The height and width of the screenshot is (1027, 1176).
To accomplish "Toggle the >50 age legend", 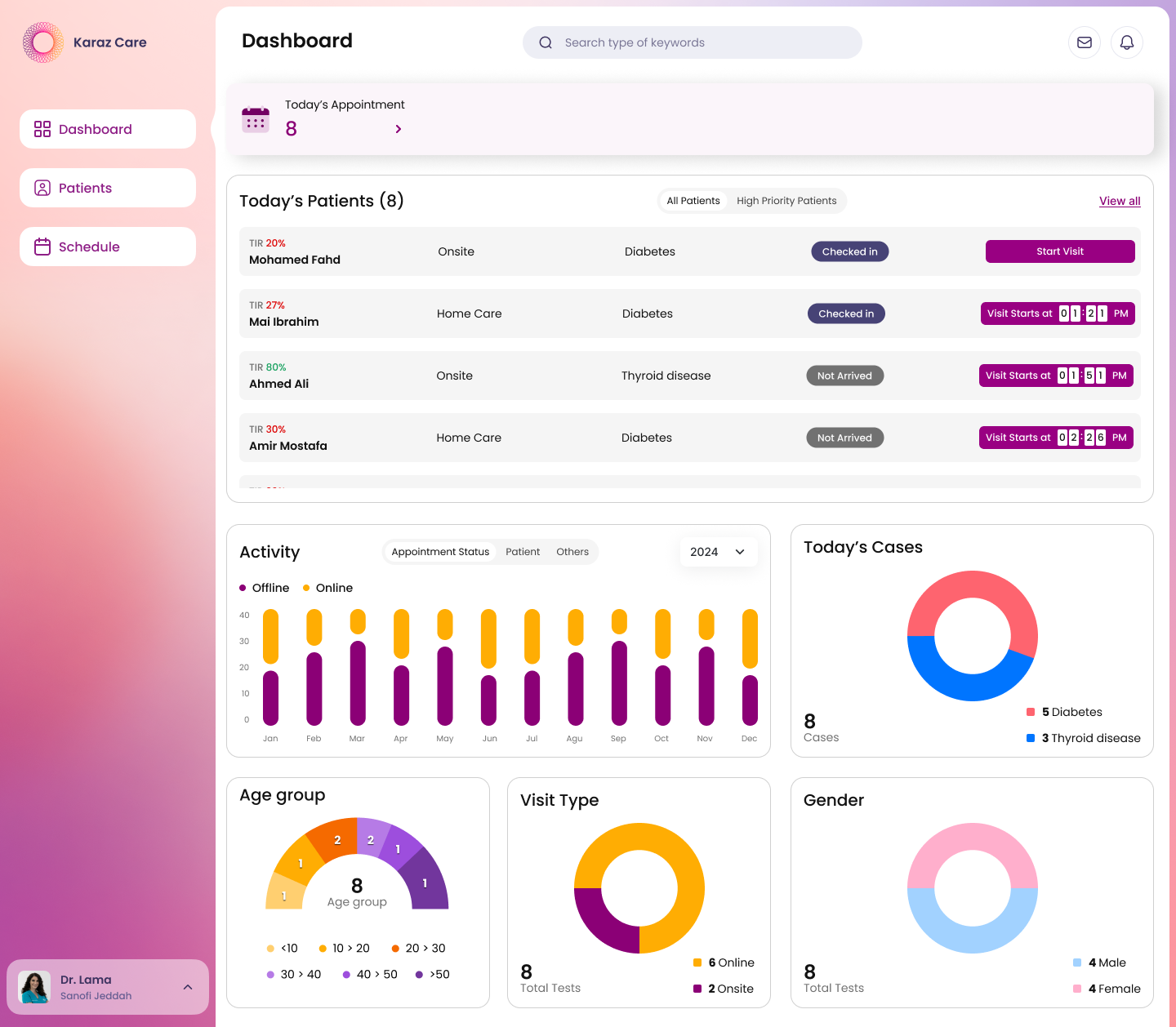I will (x=433, y=974).
